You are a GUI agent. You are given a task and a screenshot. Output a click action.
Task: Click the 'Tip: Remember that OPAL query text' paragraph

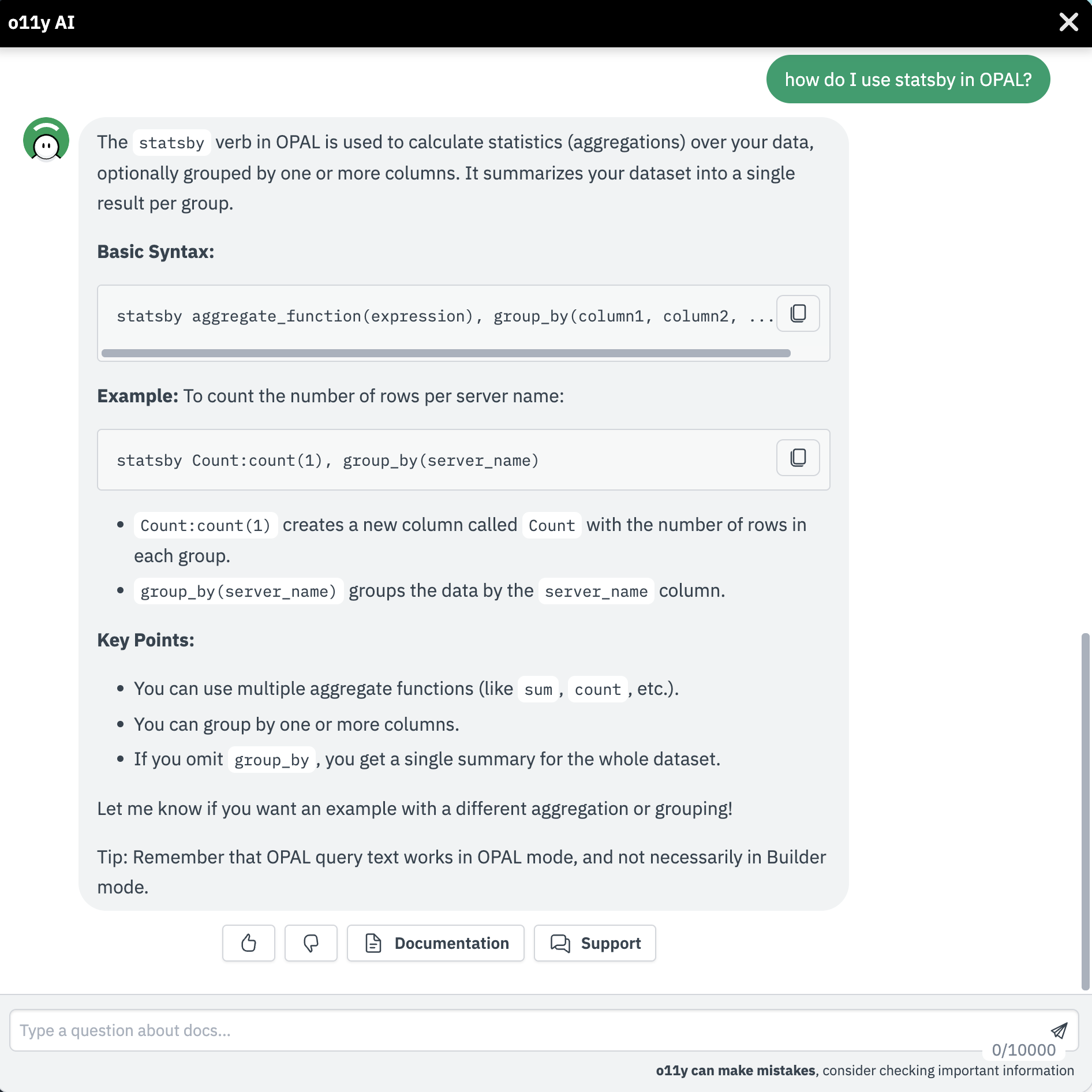click(461, 872)
